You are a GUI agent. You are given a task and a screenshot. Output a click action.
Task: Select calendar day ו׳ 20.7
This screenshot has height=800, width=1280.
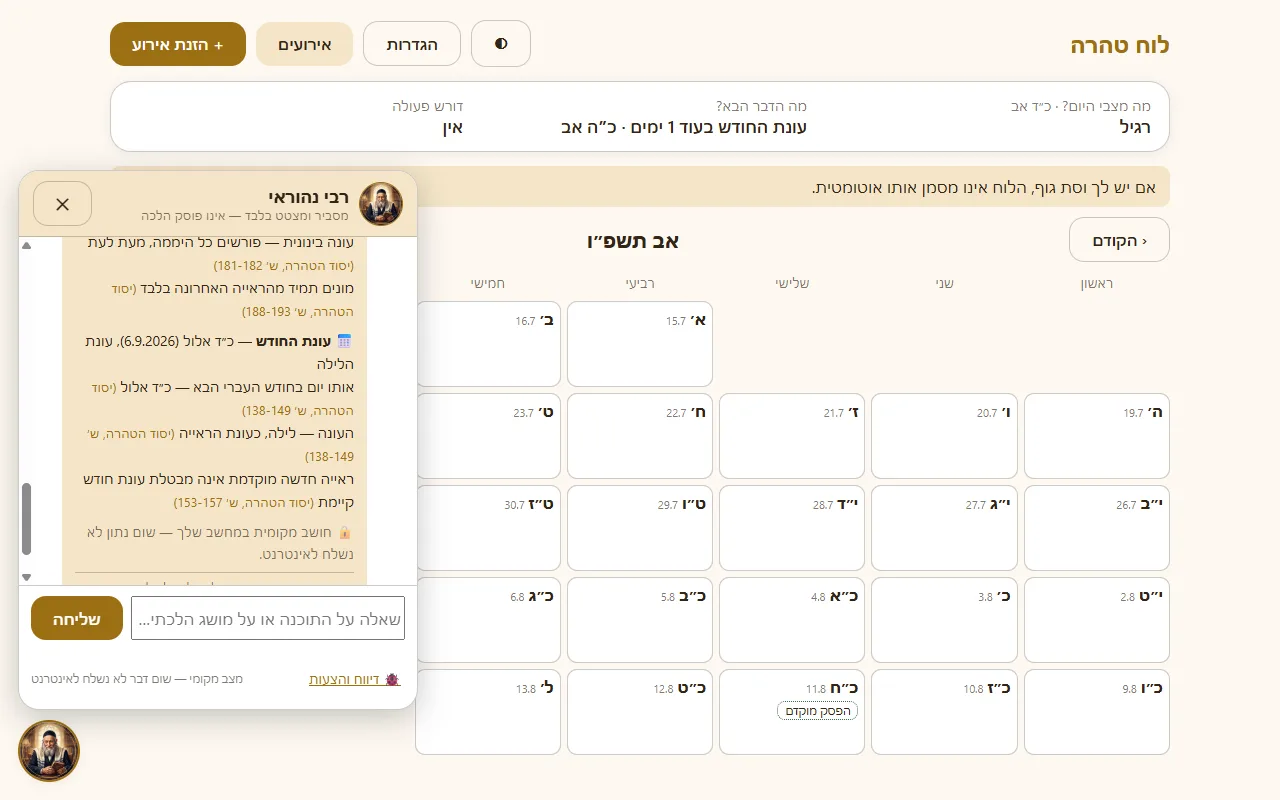coord(944,436)
